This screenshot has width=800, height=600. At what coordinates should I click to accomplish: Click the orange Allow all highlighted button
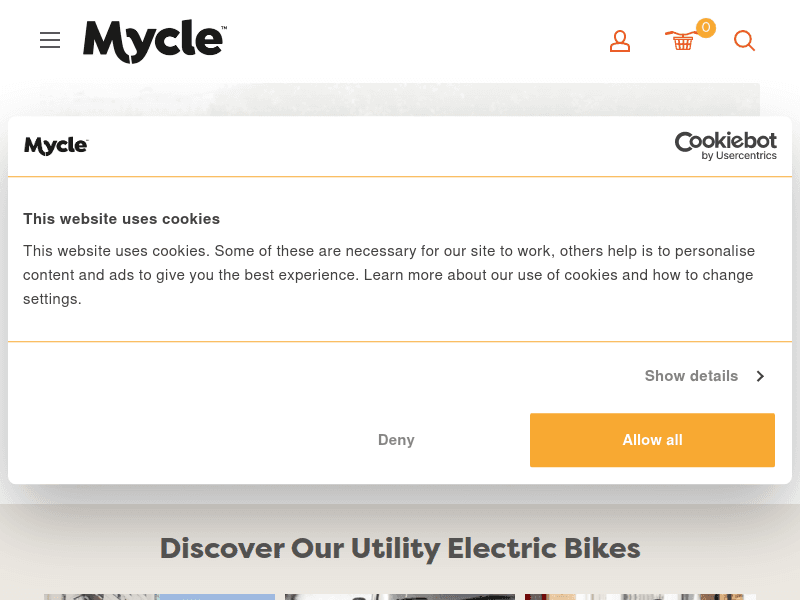[x=652, y=440]
